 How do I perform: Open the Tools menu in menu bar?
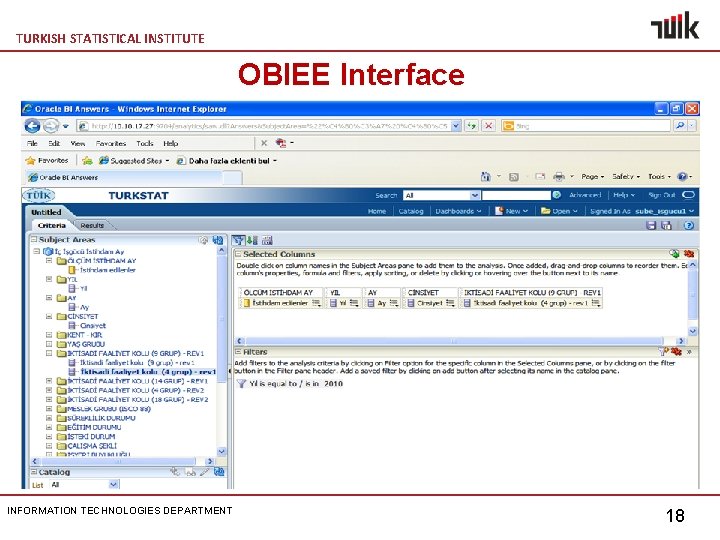pos(145,143)
